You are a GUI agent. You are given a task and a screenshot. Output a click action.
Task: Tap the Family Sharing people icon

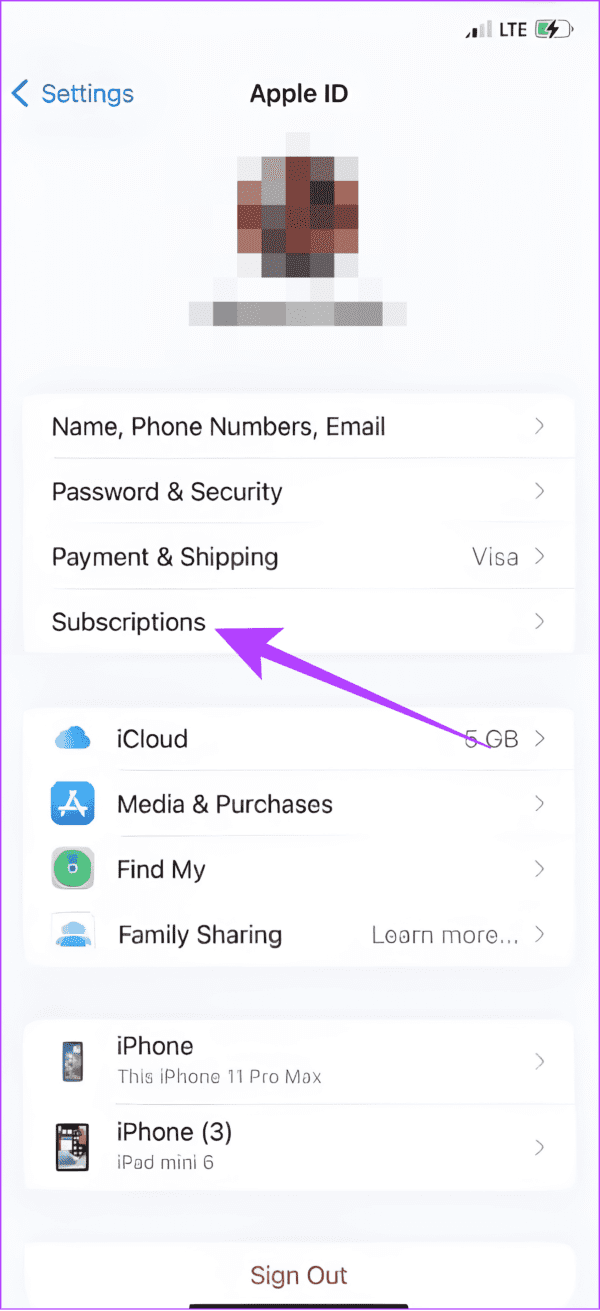coord(72,934)
